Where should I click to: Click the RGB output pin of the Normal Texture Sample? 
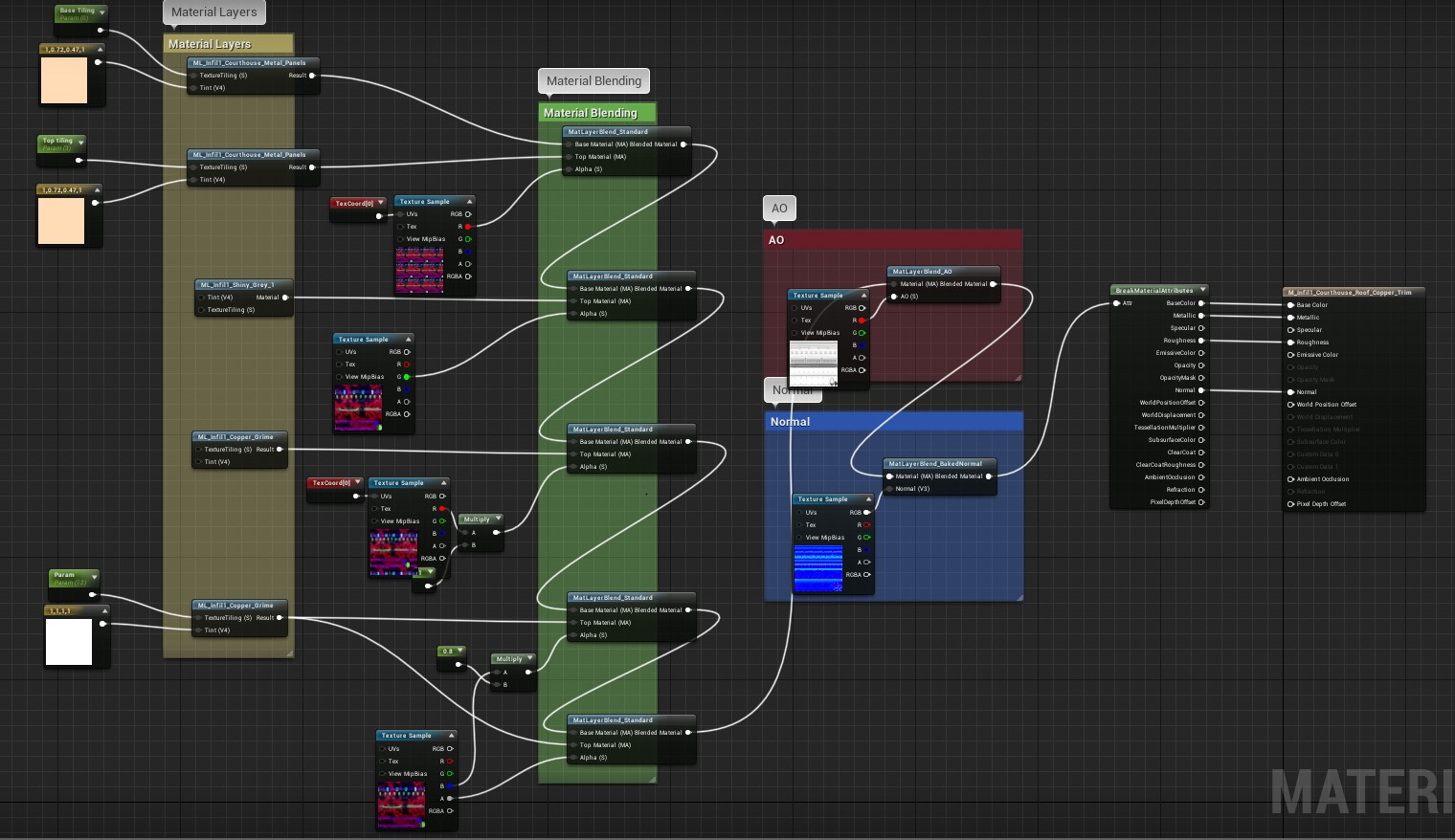click(x=867, y=513)
